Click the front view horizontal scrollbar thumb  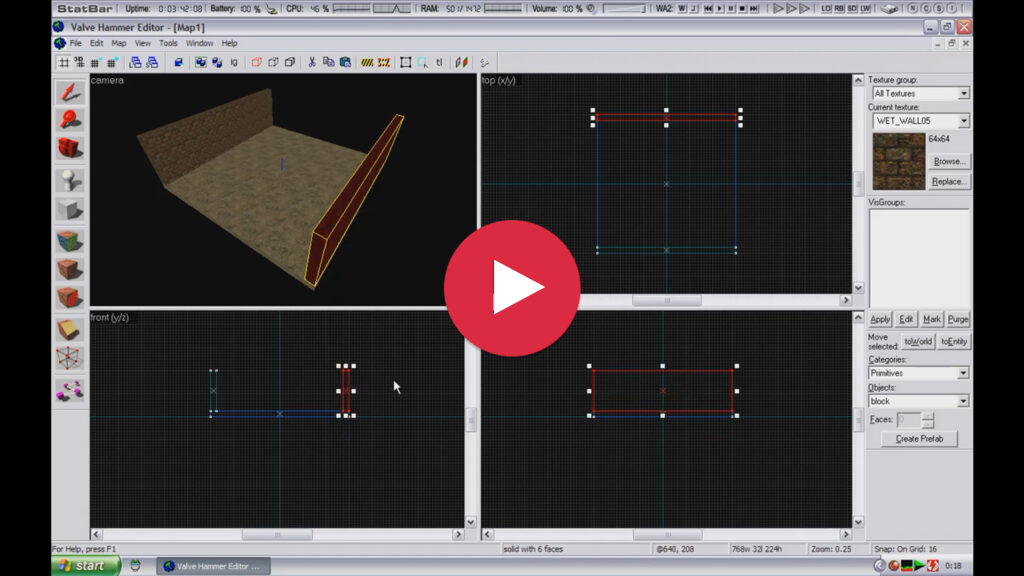pos(277,534)
